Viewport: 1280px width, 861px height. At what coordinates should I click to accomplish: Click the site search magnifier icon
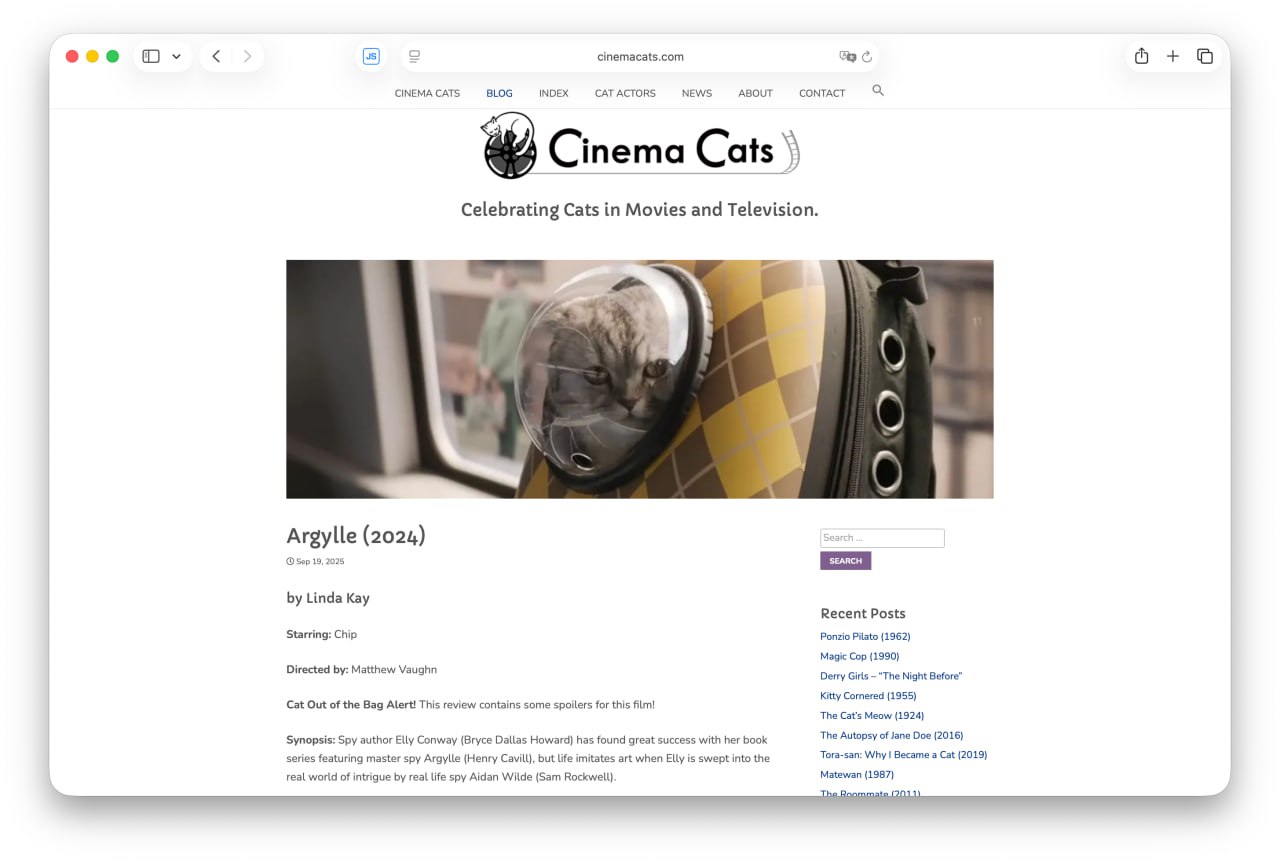[878, 91]
